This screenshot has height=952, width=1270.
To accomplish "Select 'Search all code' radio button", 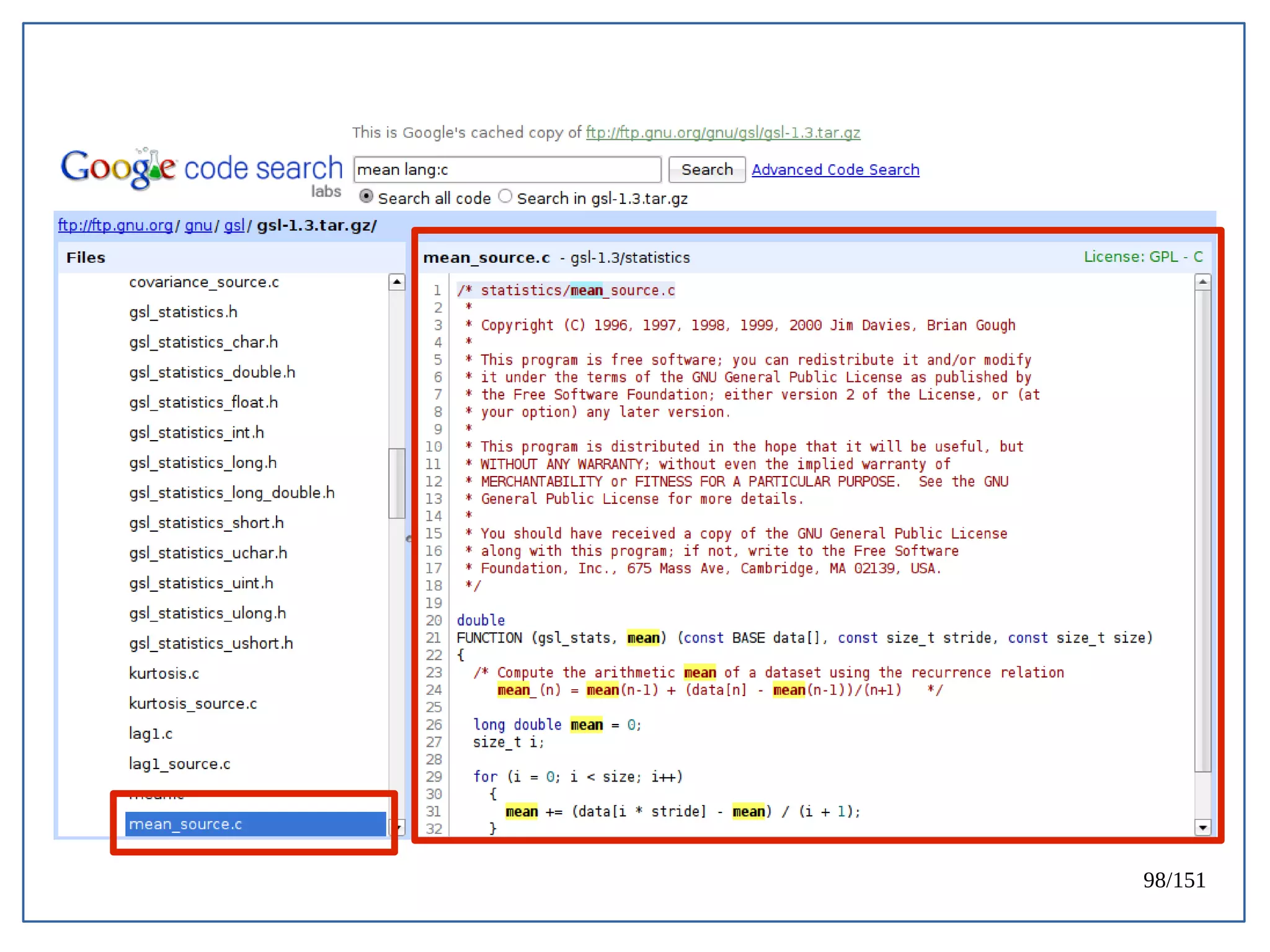I will (366, 196).
